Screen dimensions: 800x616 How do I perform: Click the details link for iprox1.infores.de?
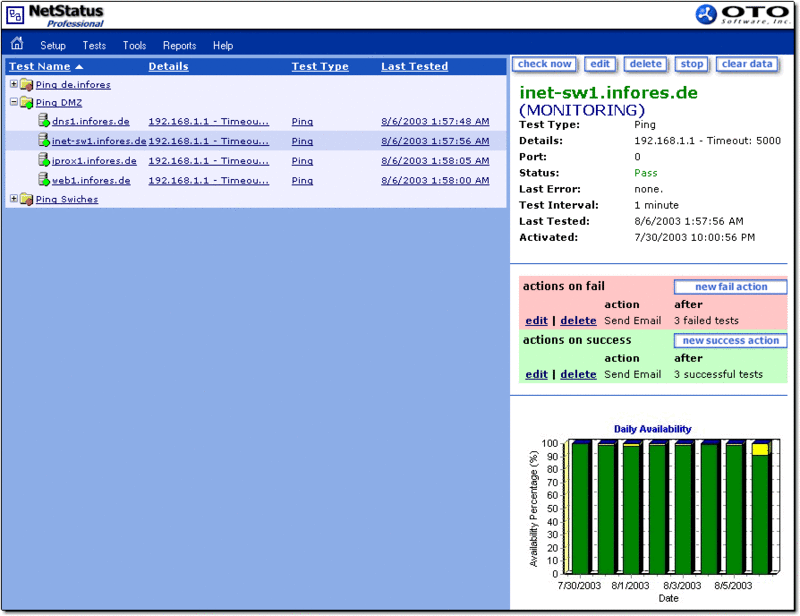[x=208, y=161]
